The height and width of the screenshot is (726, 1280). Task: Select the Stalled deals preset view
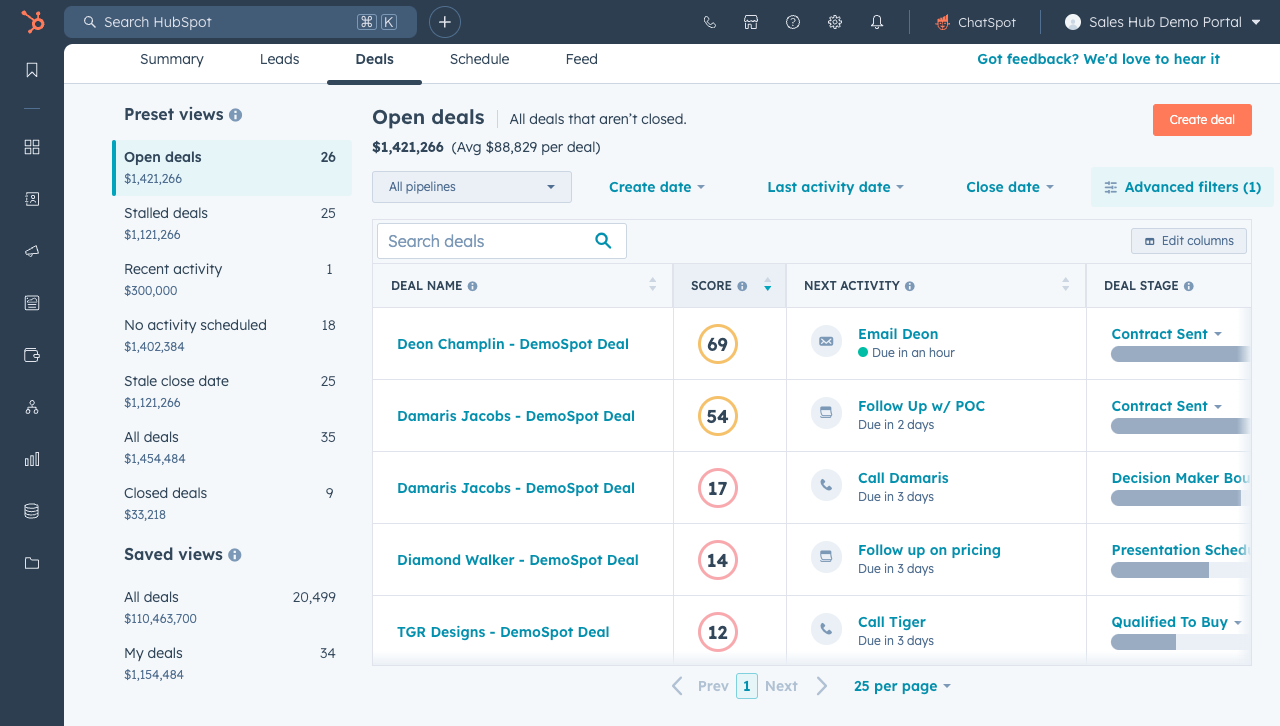232,223
